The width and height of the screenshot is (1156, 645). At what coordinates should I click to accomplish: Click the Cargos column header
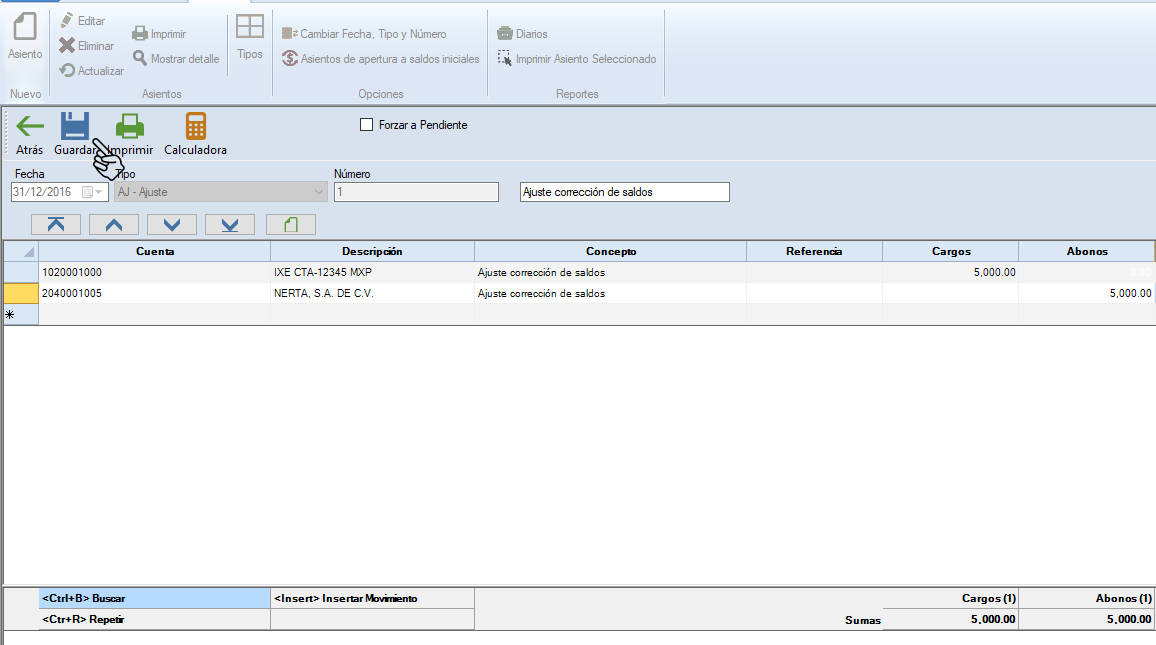coord(949,251)
